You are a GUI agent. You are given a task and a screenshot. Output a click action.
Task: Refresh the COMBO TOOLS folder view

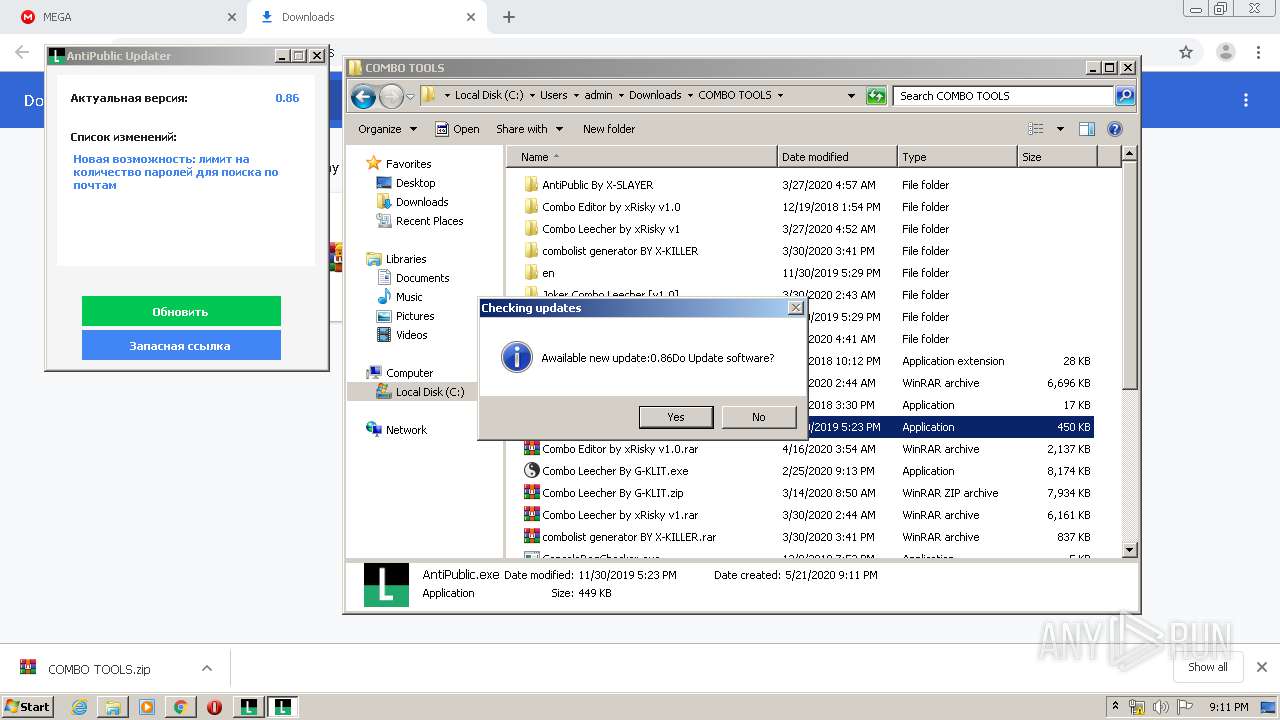(876, 96)
